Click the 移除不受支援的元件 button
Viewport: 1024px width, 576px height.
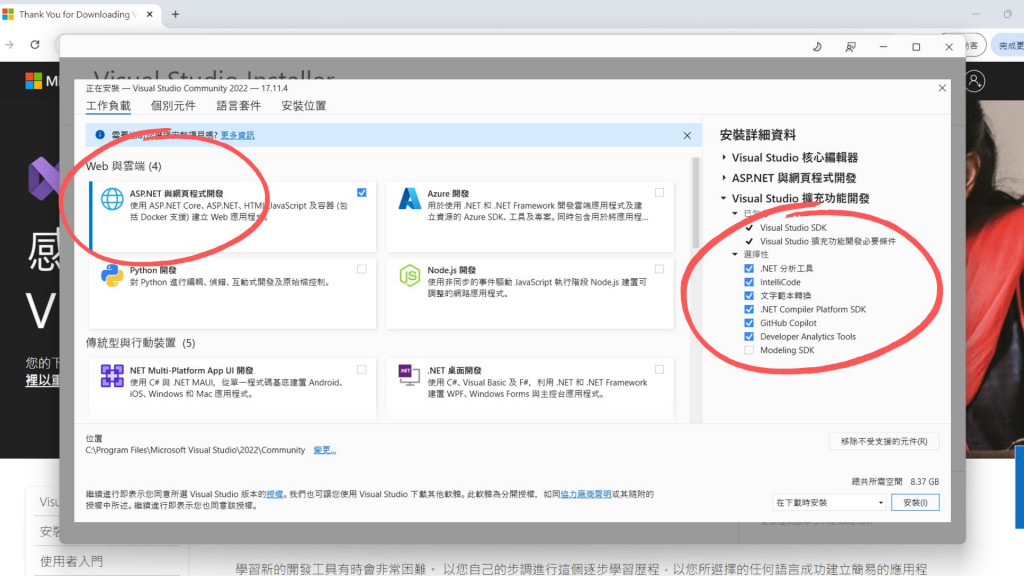[x=884, y=441]
